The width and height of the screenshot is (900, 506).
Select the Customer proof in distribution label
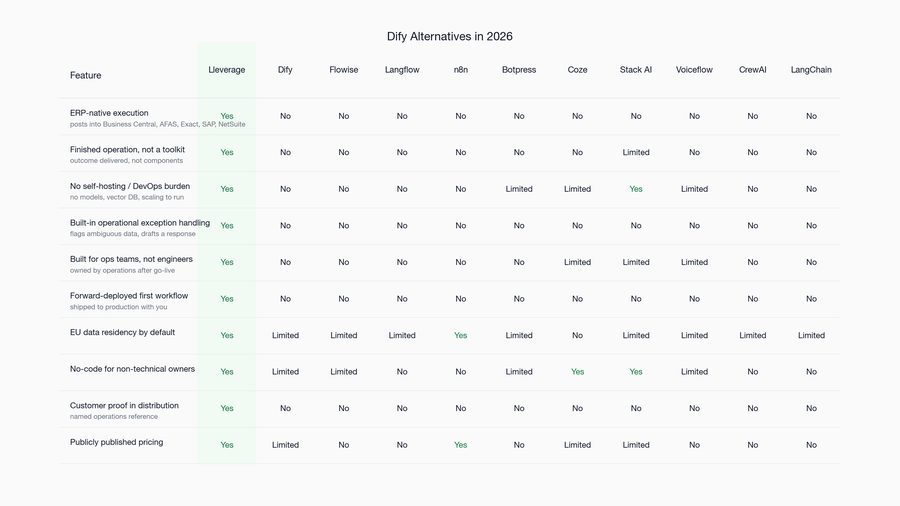124,405
